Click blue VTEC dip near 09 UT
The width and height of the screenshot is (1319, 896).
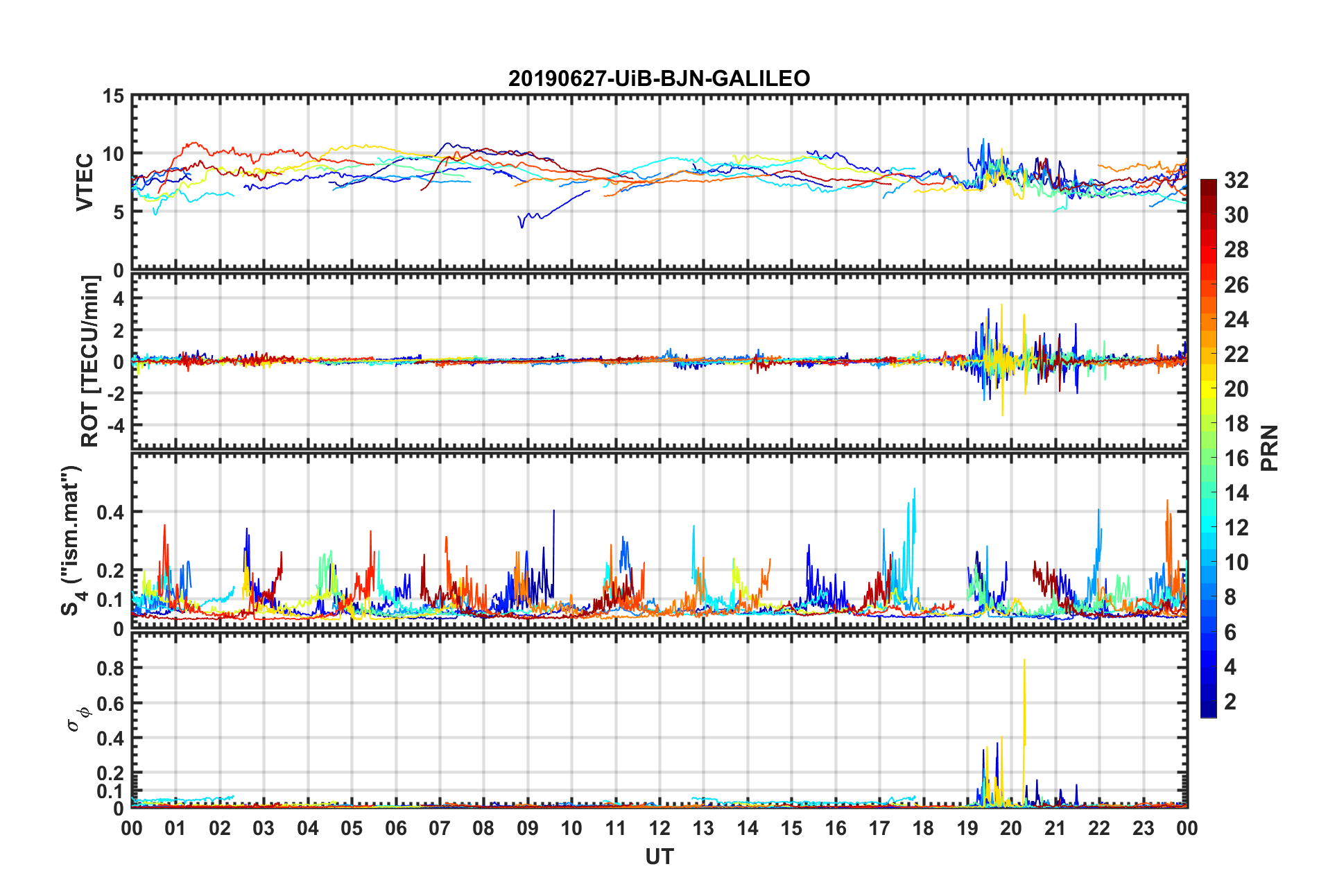(x=522, y=222)
